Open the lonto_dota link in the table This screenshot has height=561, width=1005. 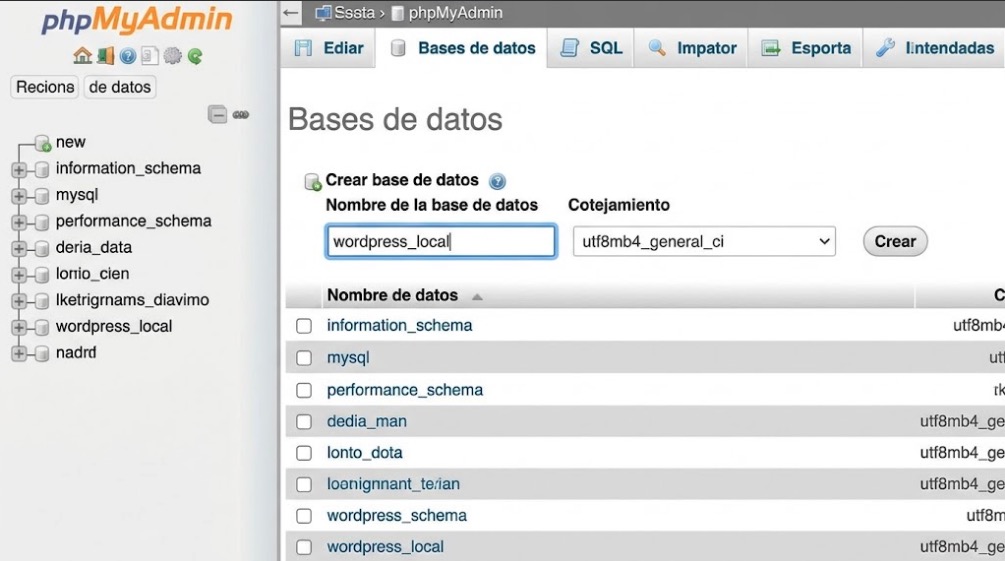click(x=365, y=453)
